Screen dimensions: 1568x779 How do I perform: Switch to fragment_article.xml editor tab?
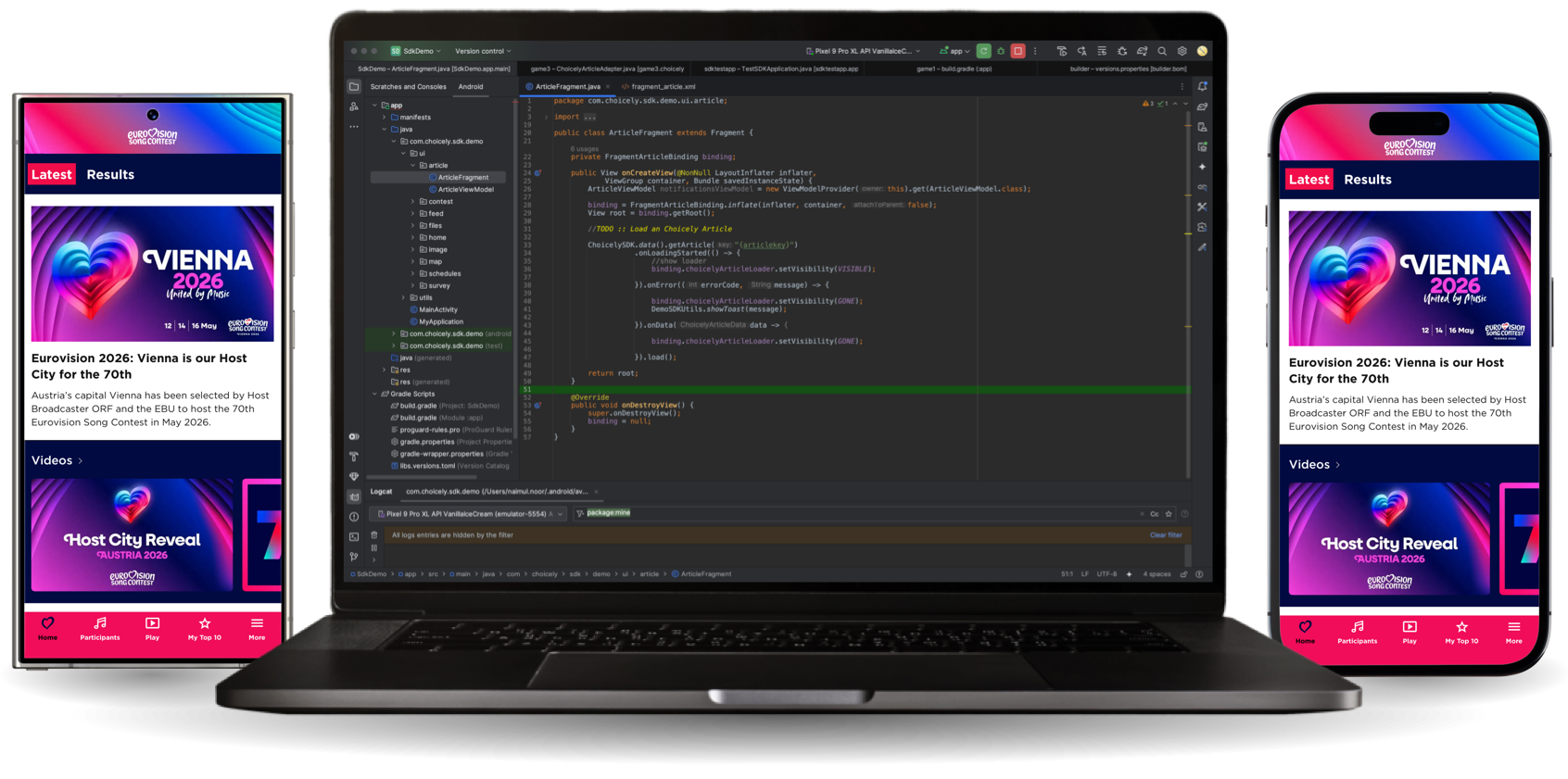tap(659, 87)
